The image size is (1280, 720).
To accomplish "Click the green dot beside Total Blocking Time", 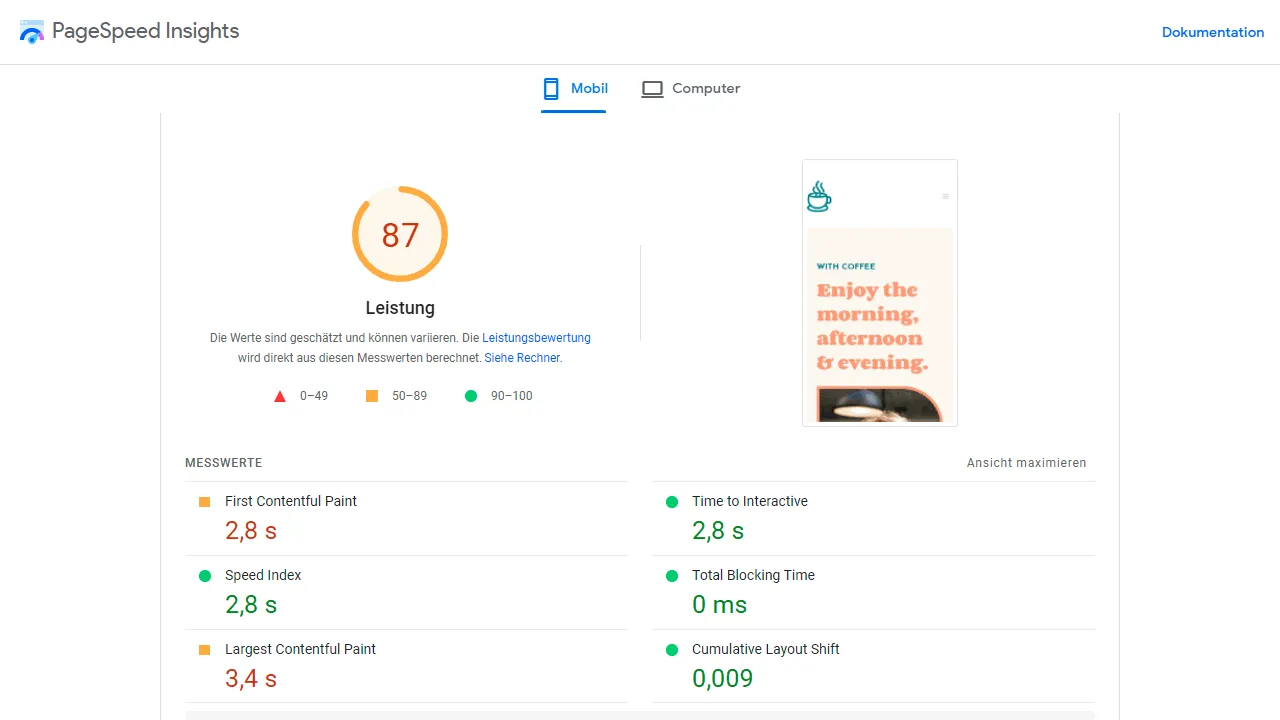I will click(672, 576).
